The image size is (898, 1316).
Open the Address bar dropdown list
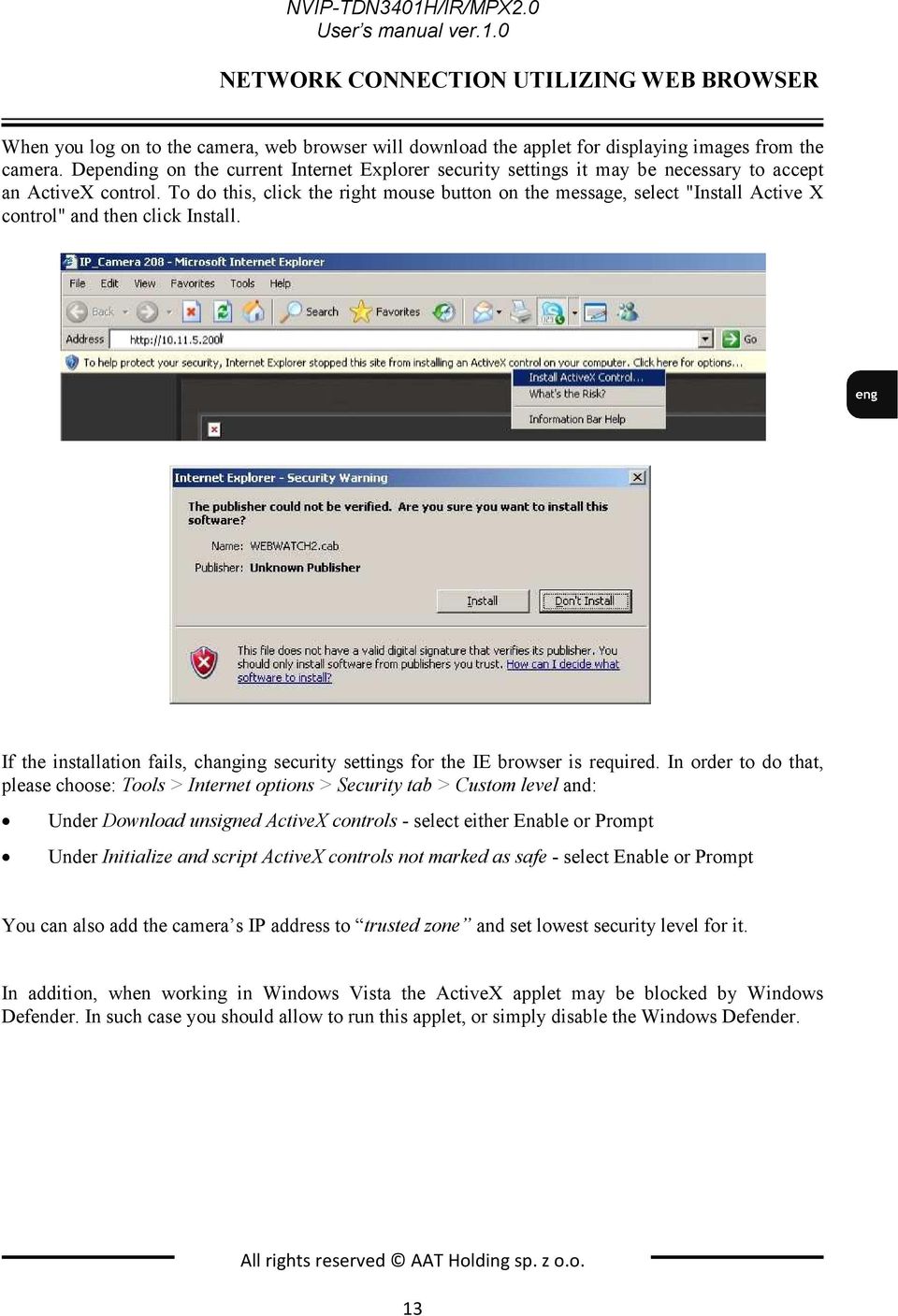[x=705, y=339]
